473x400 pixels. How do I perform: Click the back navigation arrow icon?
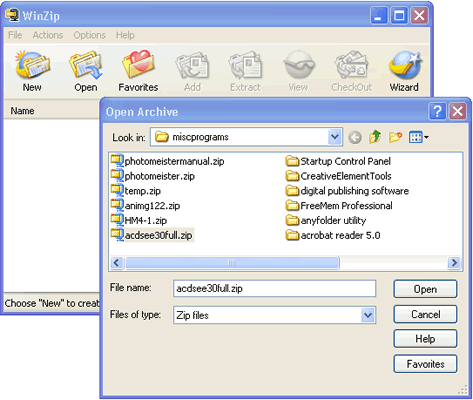[355, 137]
